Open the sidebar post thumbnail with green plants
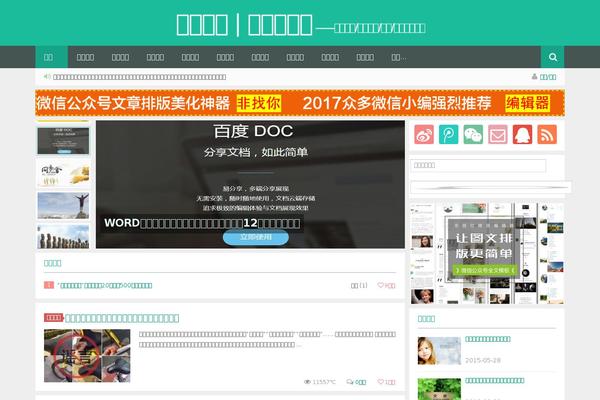 click(439, 389)
